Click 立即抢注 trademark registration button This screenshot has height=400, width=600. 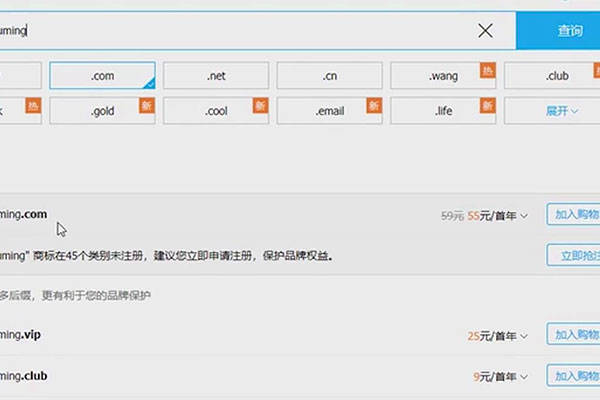point(575,255)
